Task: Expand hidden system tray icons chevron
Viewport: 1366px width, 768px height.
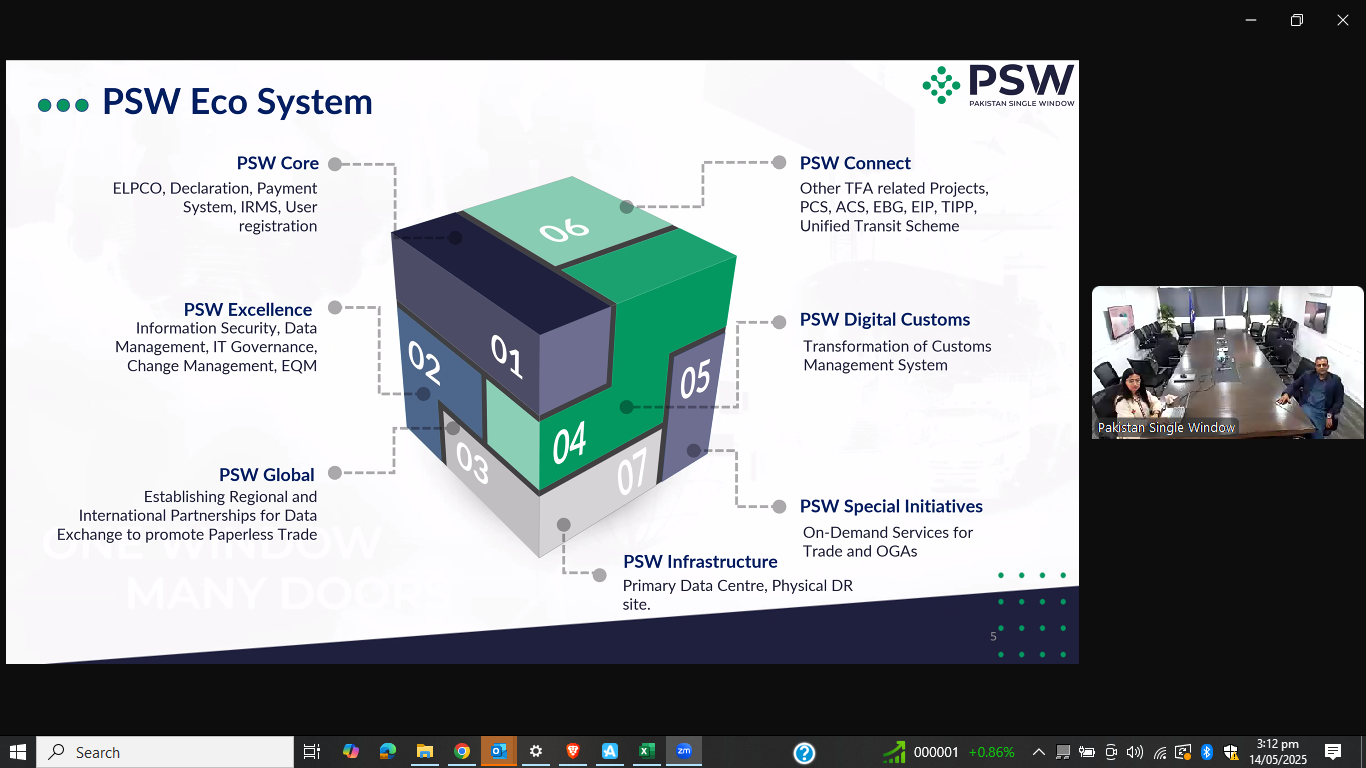Action: 1039,752
